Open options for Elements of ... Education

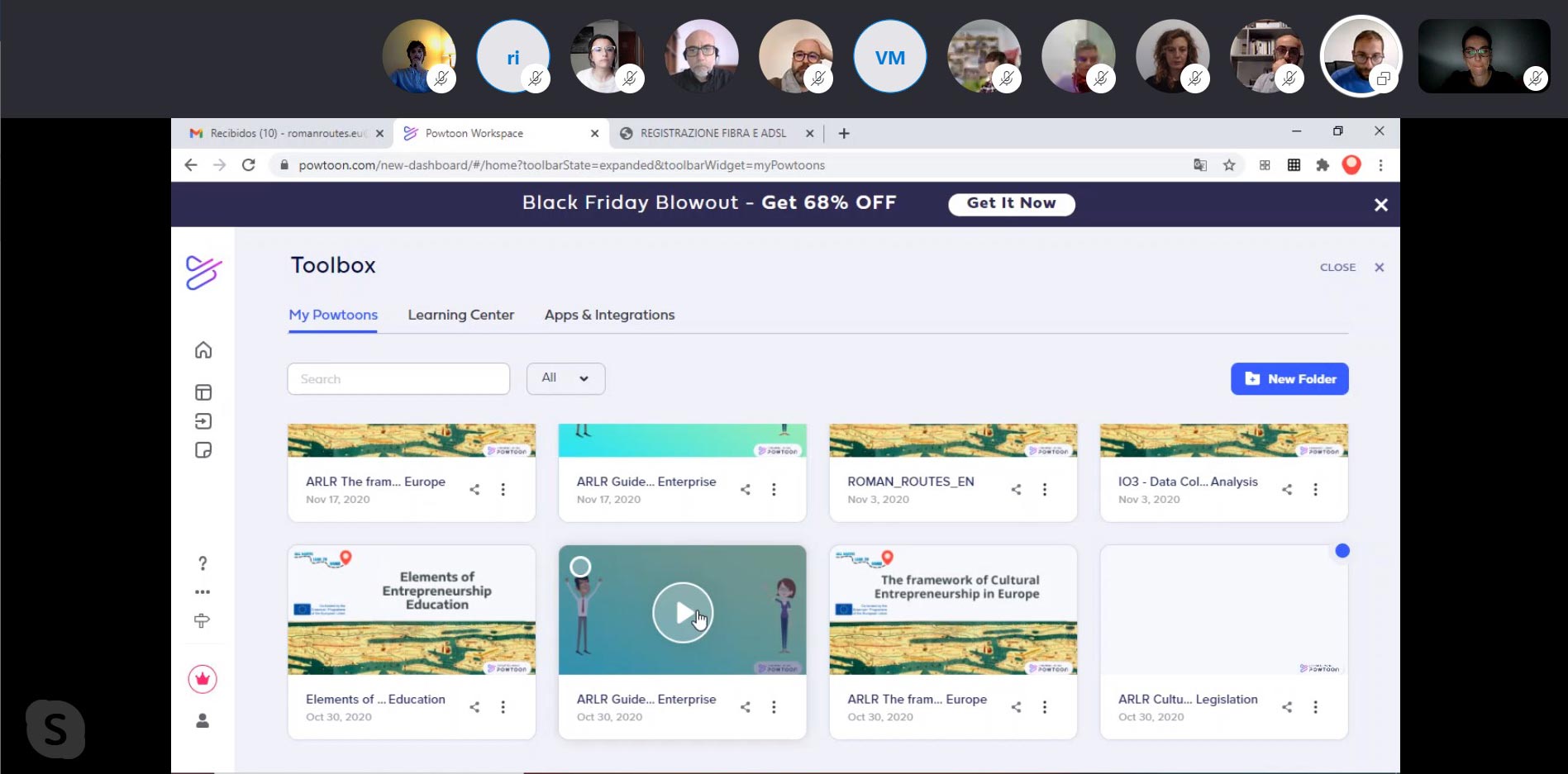pyautogui.click(x=503, y=707)
